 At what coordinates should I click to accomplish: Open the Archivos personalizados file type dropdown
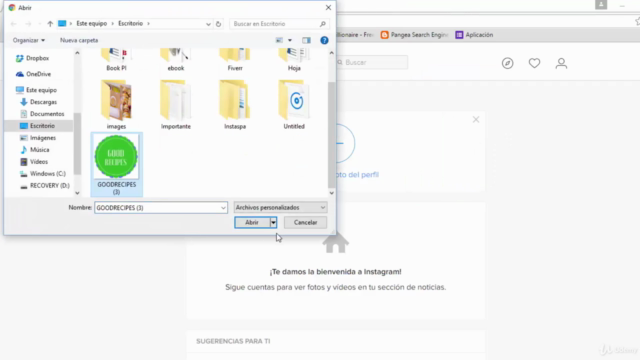point(280,207)
